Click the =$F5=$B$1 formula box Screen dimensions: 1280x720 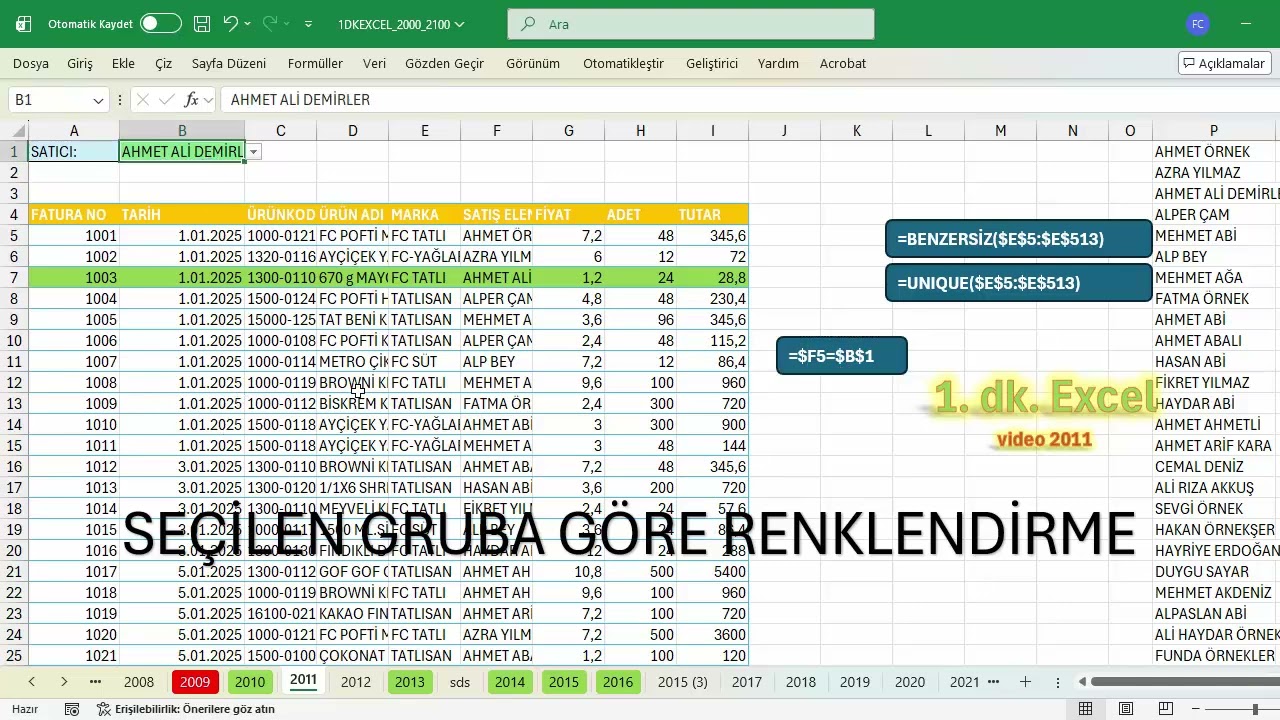pyautogui.click(x=841, y=356)
